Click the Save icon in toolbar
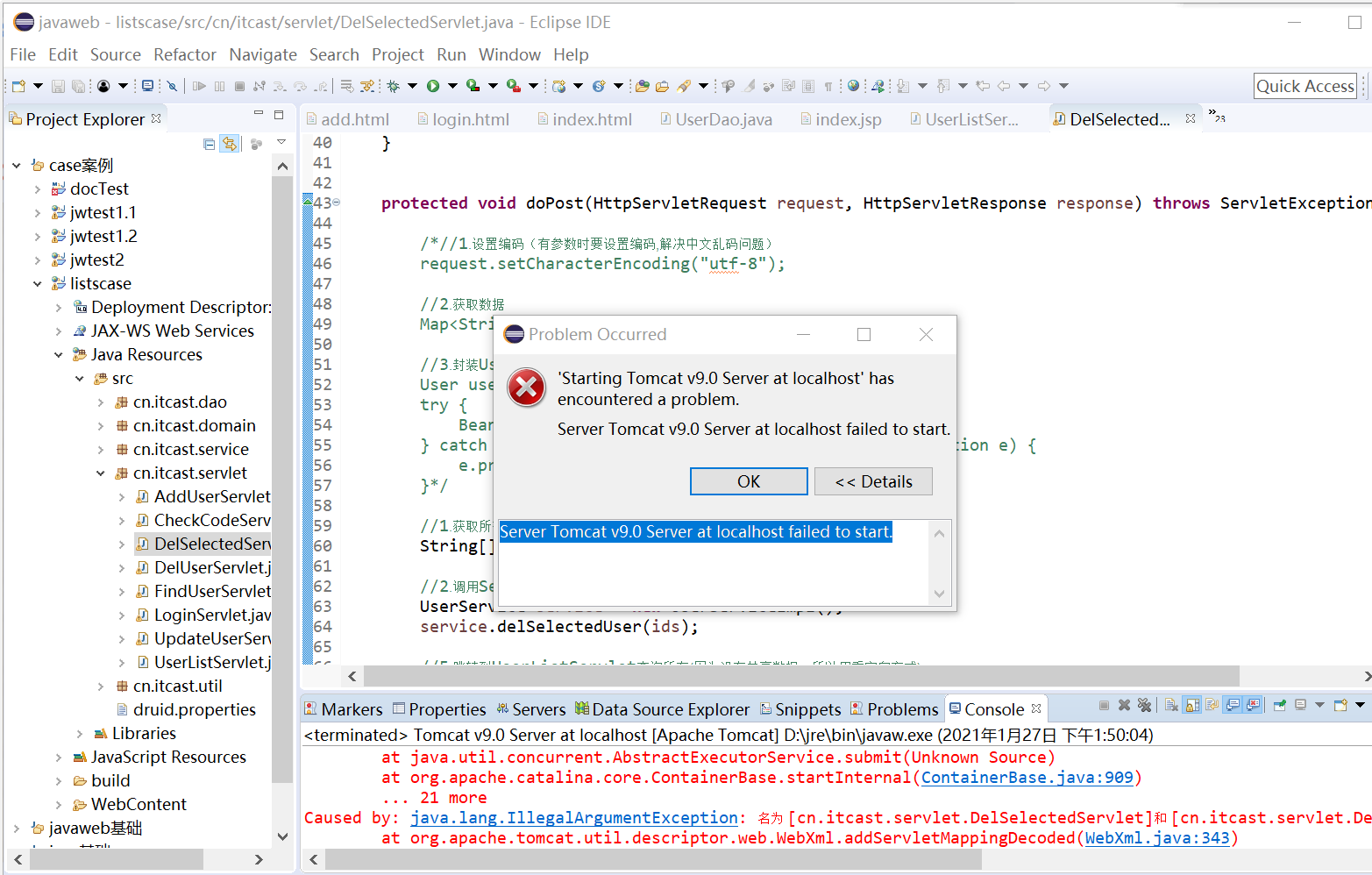 tap(58, 86)
